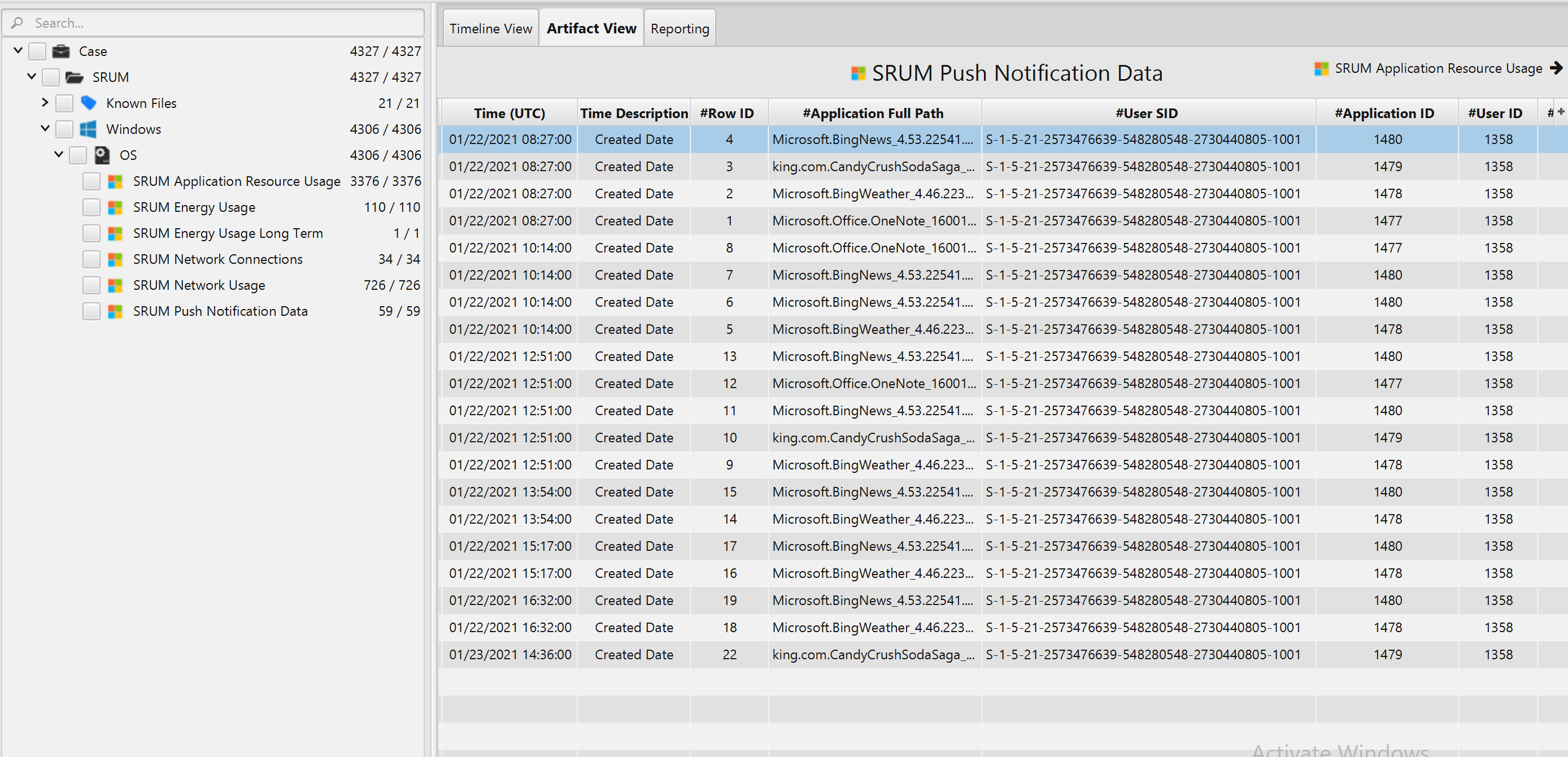1568x757 pixels.
Task: Click time cell of Row ID 8
Action: tap(510, 248)
